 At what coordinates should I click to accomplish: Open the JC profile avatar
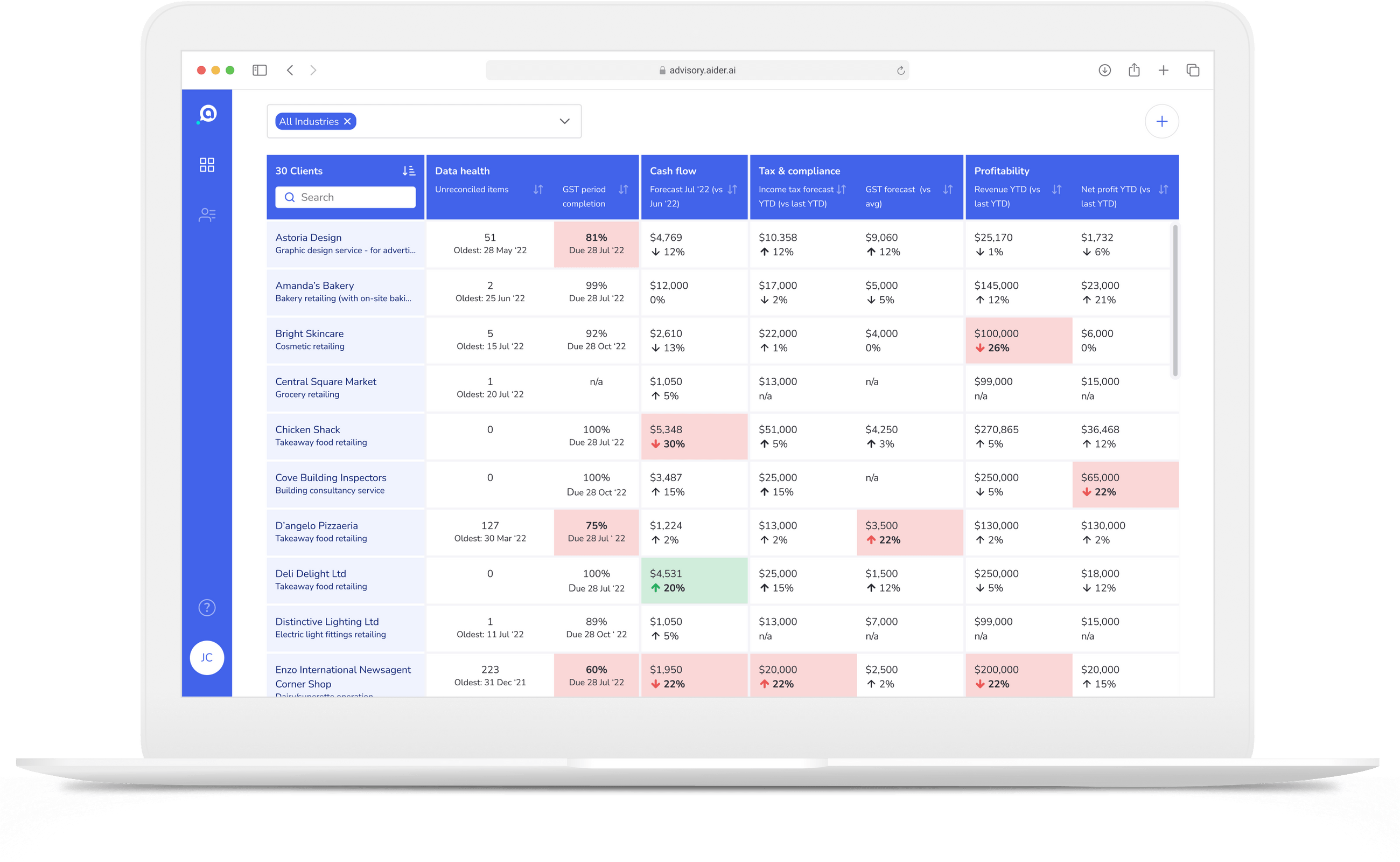[x=207, y=657]
